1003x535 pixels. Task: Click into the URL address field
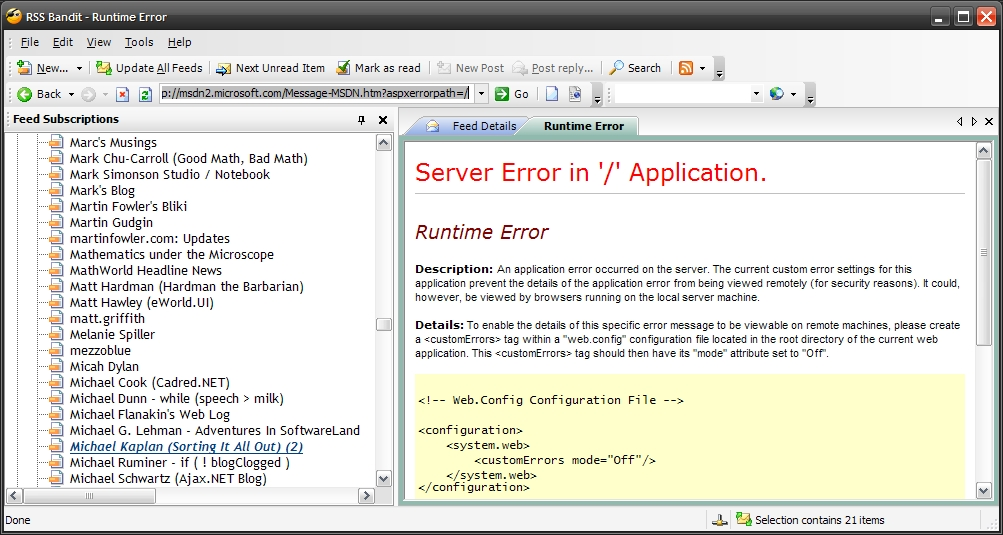pos(316,94)
